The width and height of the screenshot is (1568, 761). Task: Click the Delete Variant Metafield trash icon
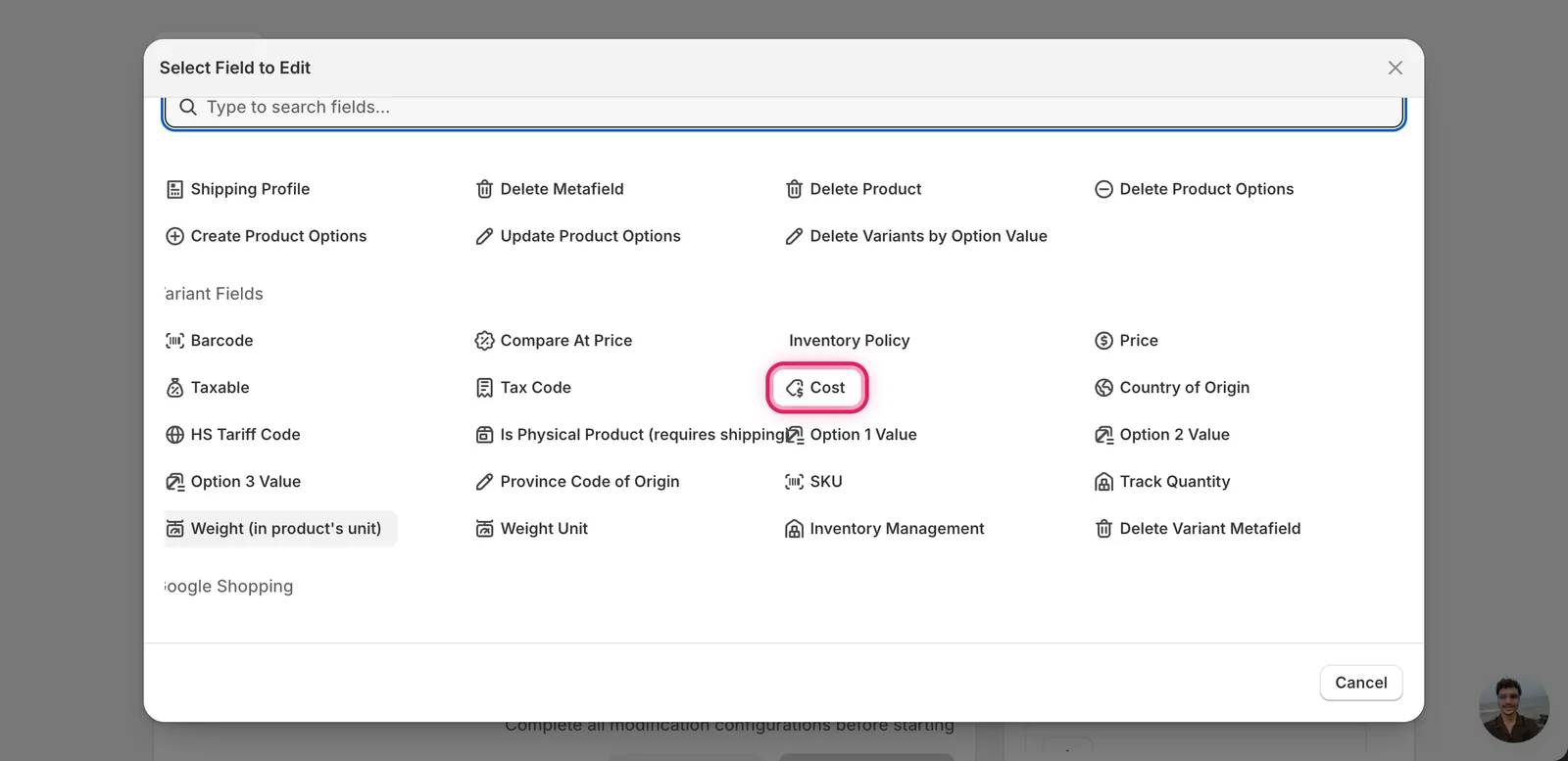coord(1103,529)
